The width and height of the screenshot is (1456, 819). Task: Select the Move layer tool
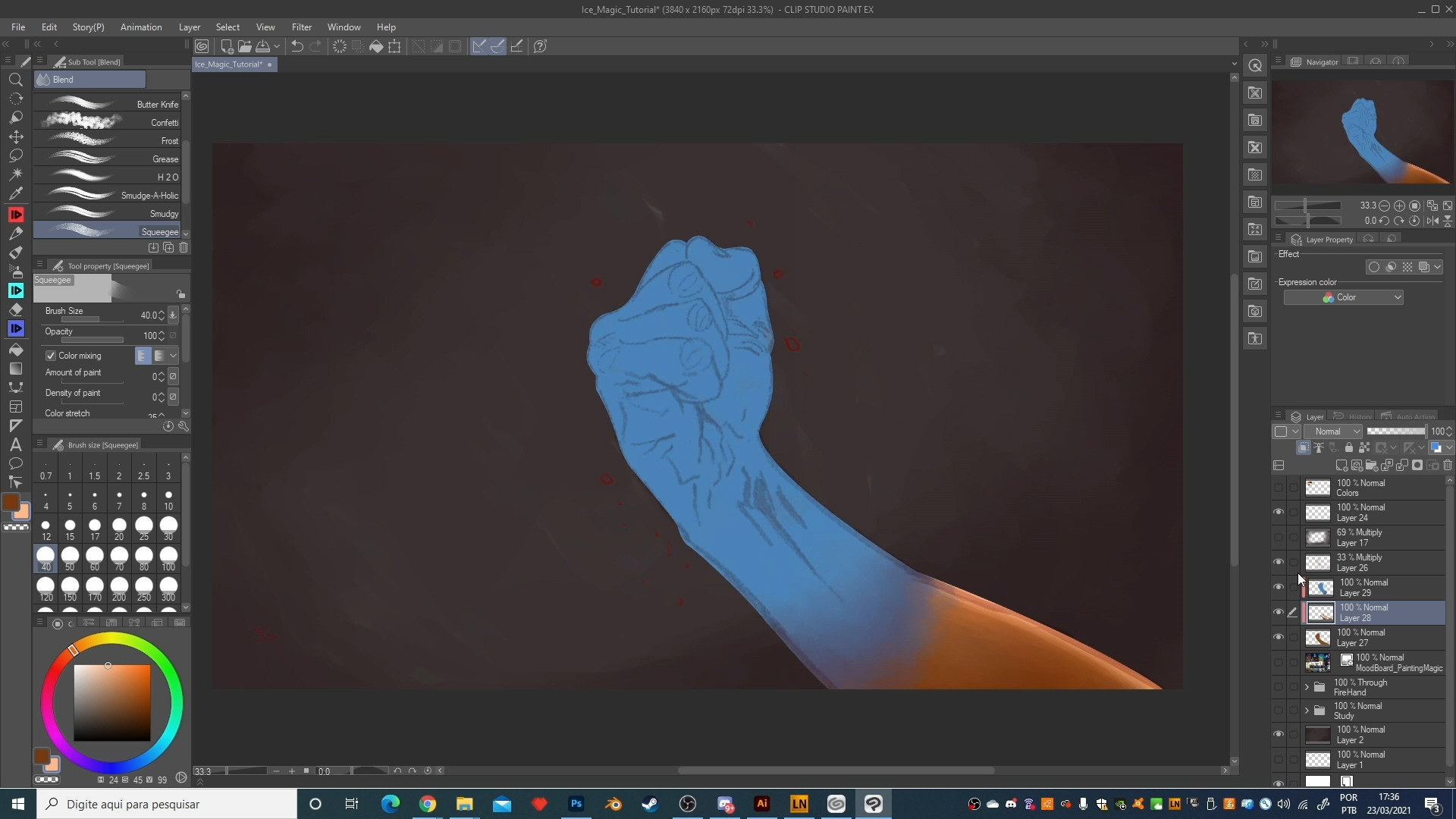pos(15,136)
